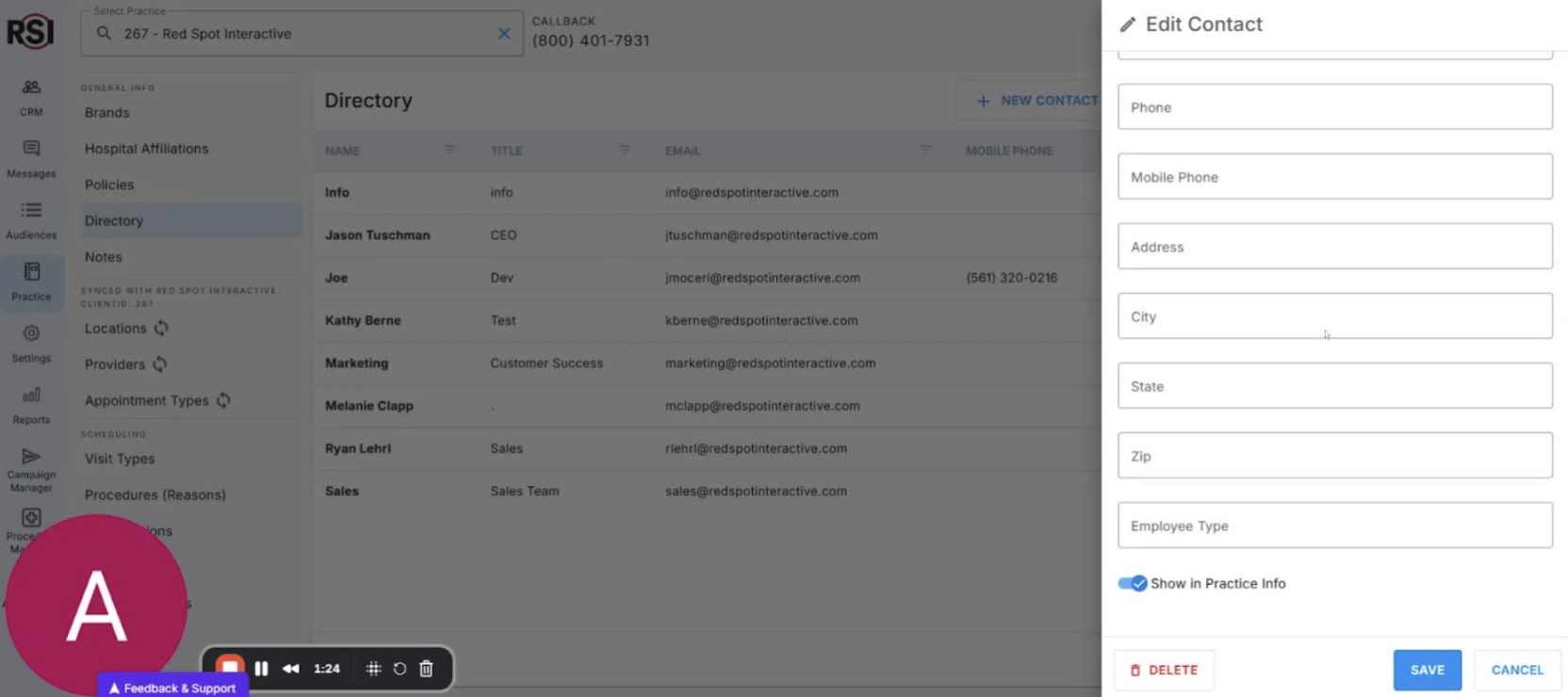The width and height of the screenshot is (1568, 697).
Task: Save the edited contact
Action: pyautogui.click(x=1427, y=670)
